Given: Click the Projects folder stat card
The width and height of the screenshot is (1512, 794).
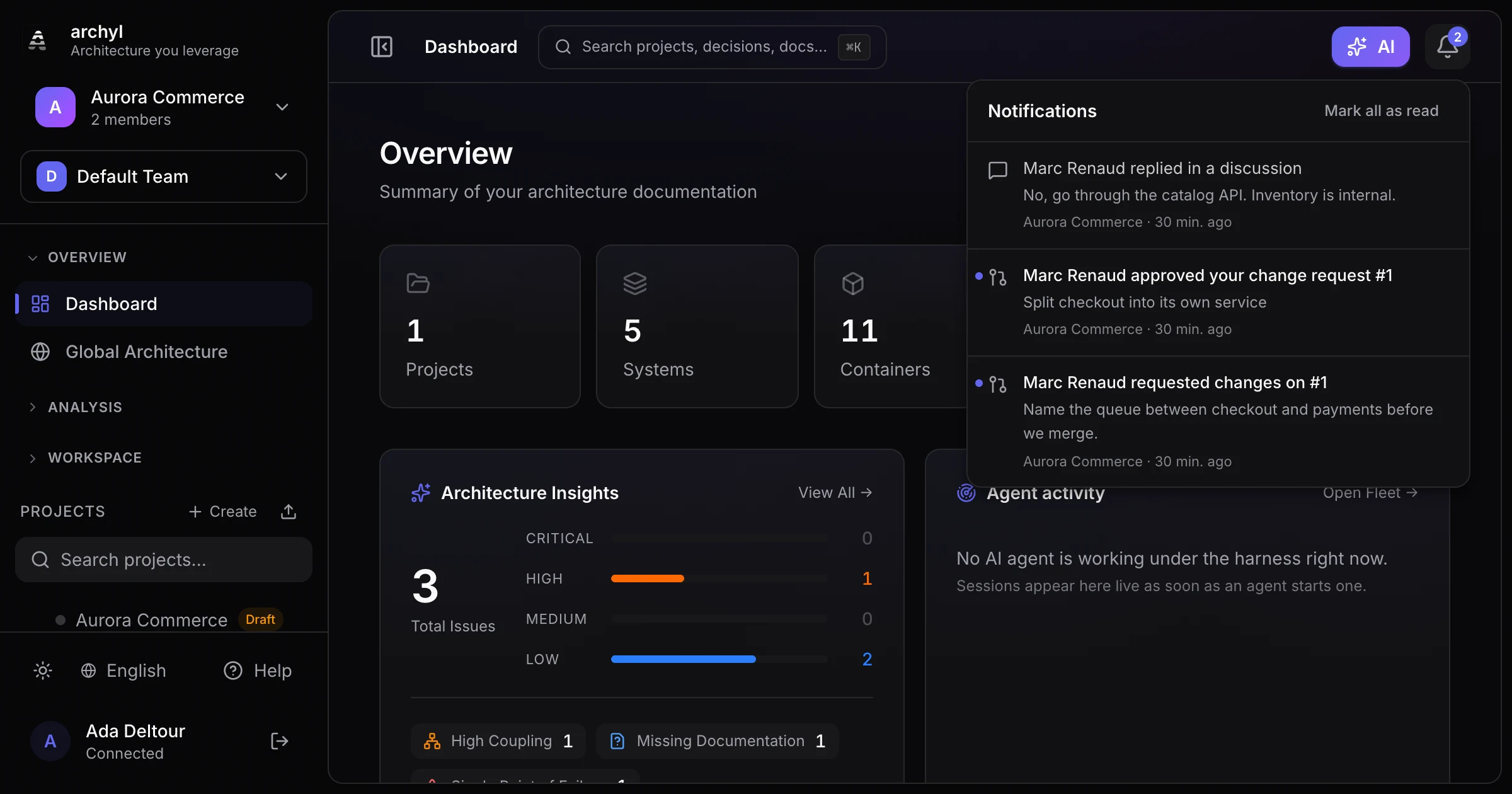Looking at the screenshot, I should [x=480, y=326].
